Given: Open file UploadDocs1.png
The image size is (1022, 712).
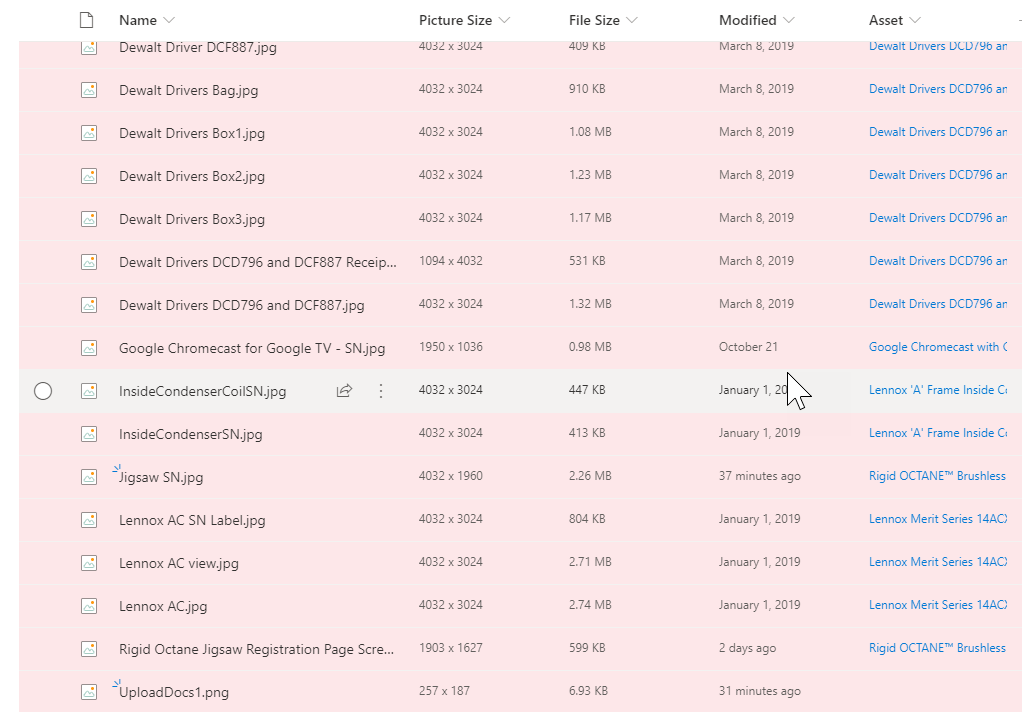Looking at the screenshot, I should click(x=174, y=692).
